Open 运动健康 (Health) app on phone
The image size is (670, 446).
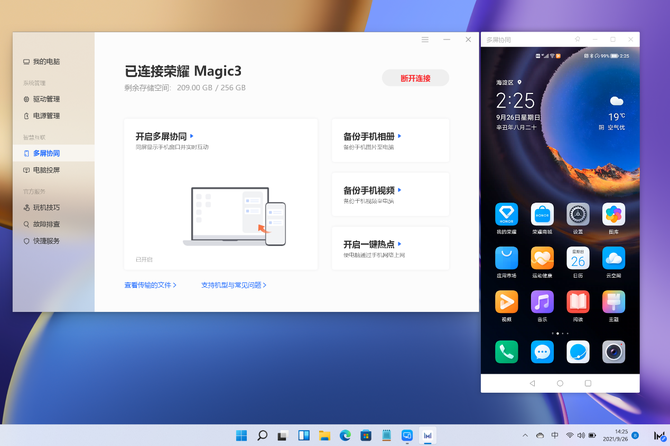(542, 258)
